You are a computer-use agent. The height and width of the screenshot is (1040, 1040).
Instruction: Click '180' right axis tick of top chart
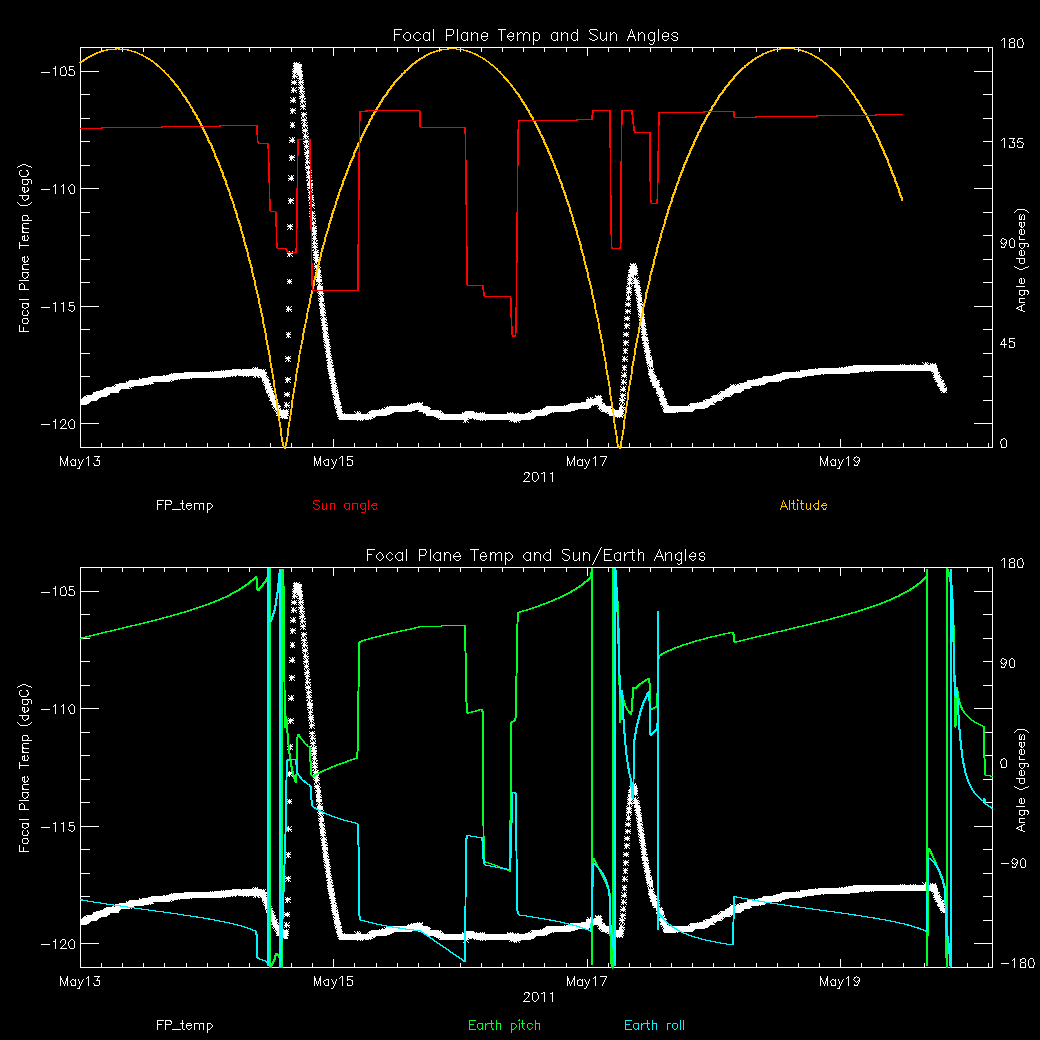coord(1011,44)
